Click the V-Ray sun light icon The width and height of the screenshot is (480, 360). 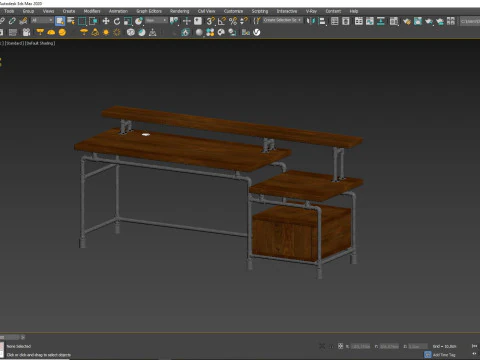coord(106,32)
